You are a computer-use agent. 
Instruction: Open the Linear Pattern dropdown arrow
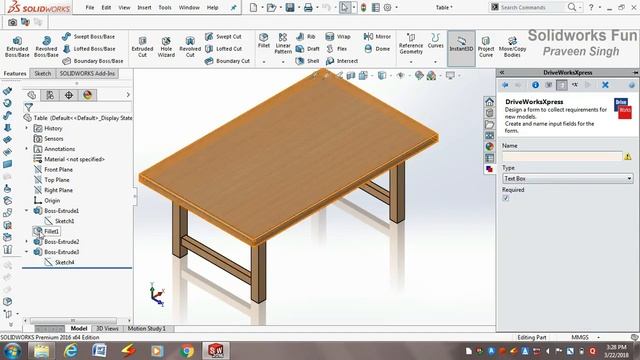283,62
